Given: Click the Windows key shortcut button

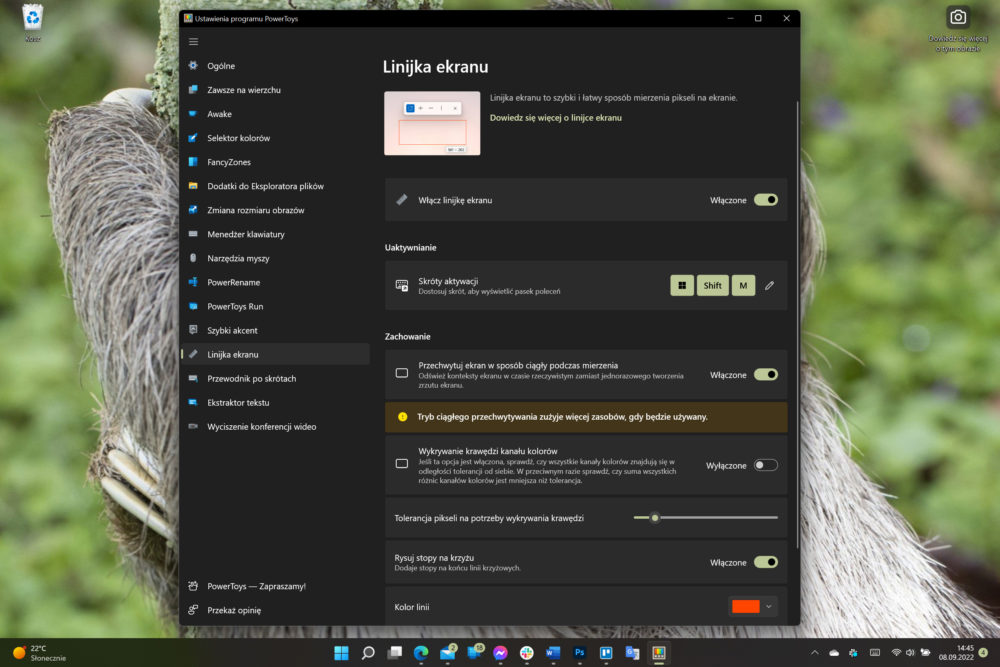Looking at the screenshot, I should point(682,286).
